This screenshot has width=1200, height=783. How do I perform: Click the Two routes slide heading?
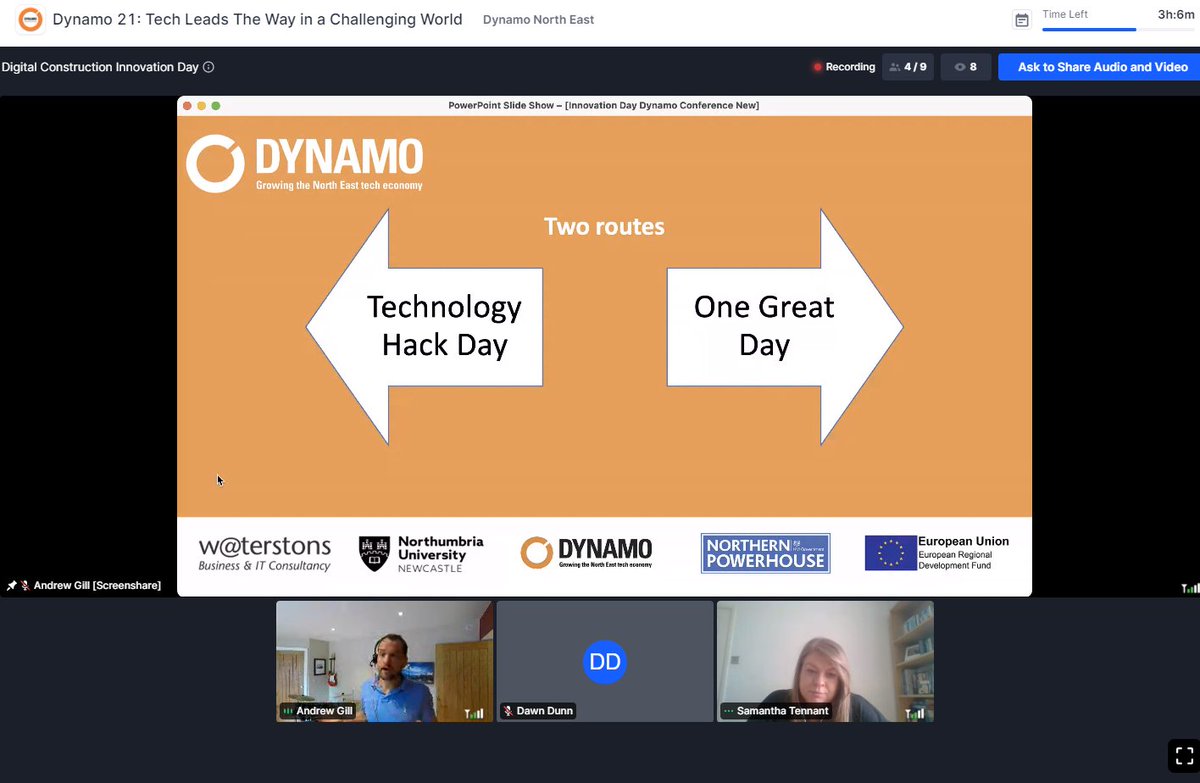click(x=604, y=226)
